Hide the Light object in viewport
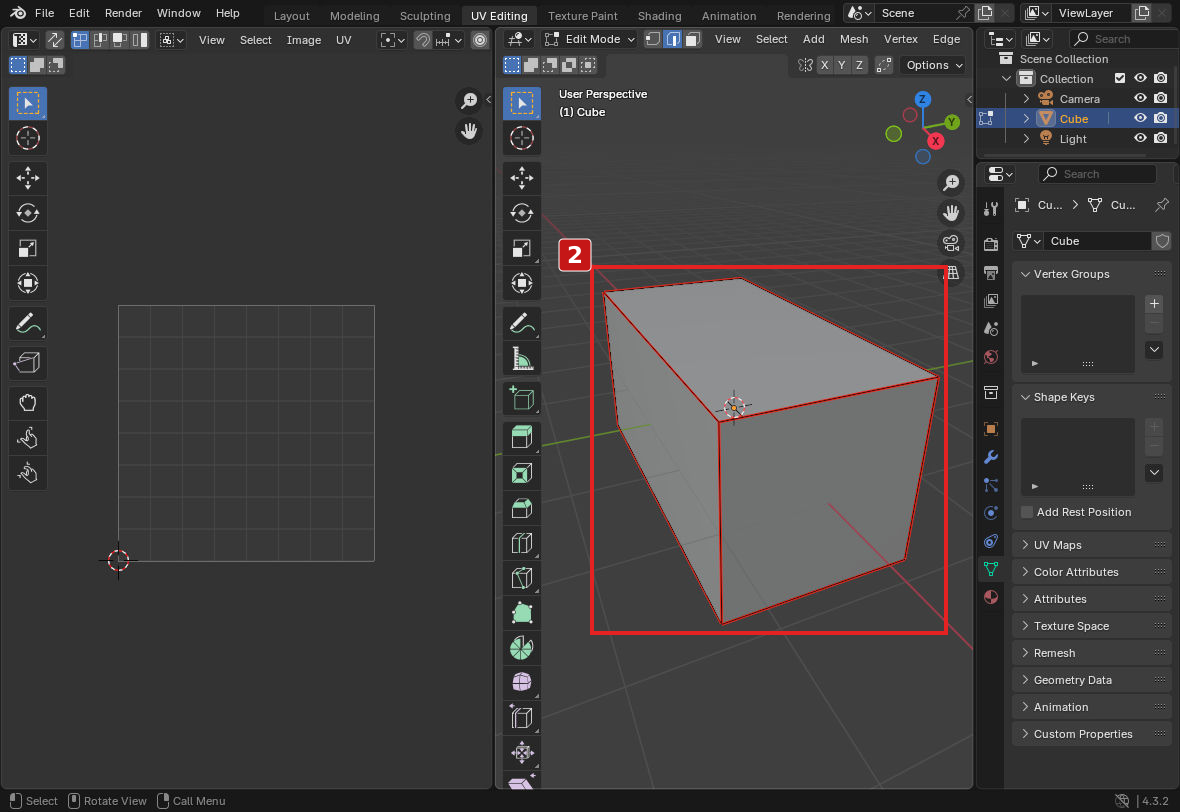This screenshot has height=812, width=1180. click(1140, 138)
